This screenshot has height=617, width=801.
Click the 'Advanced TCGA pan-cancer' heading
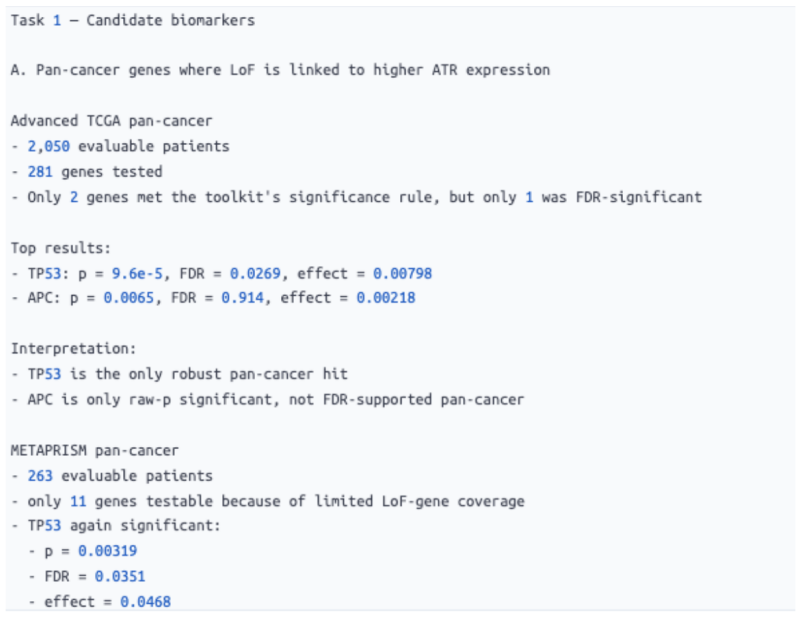click(111, 121)
